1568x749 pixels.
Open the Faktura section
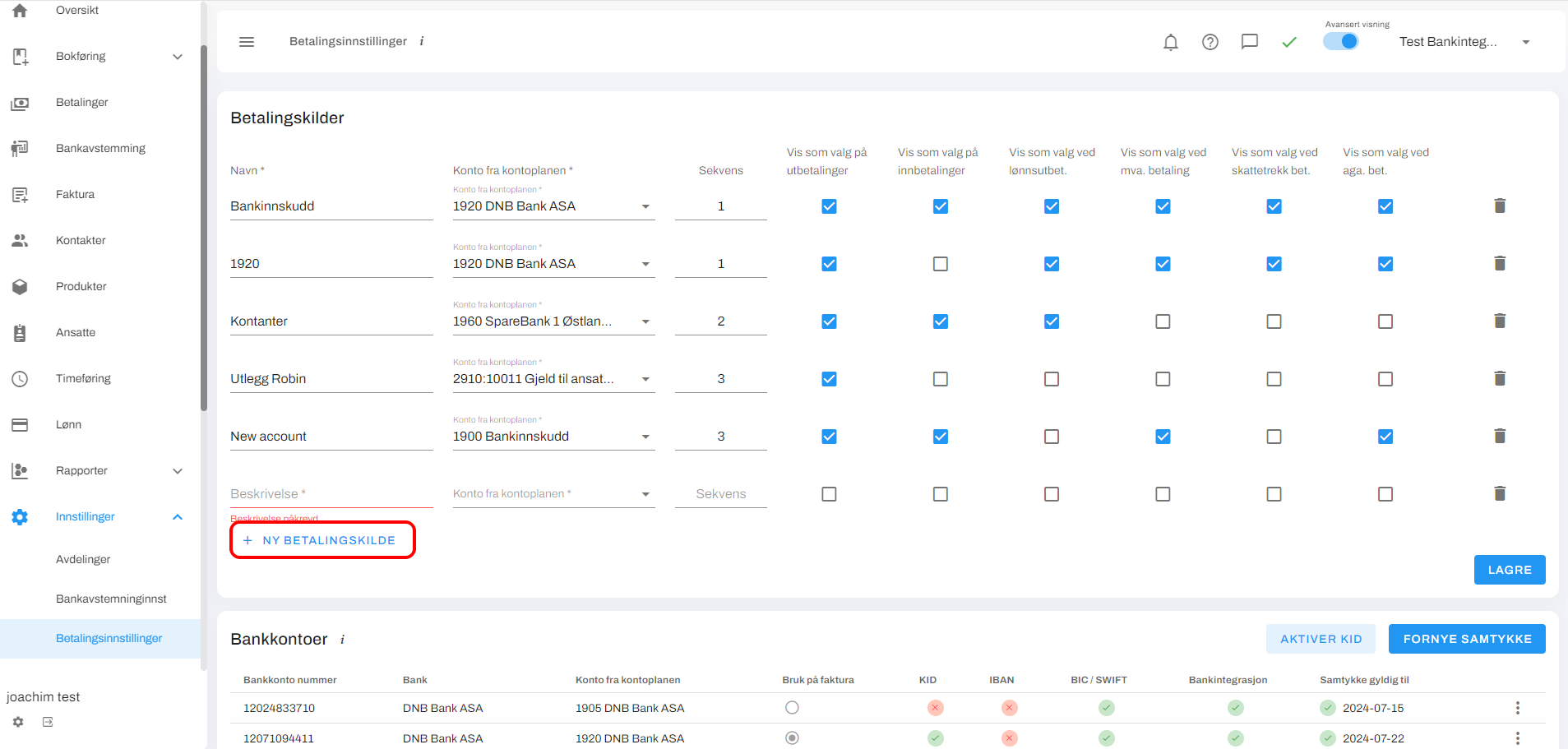(x=75, y=195)
